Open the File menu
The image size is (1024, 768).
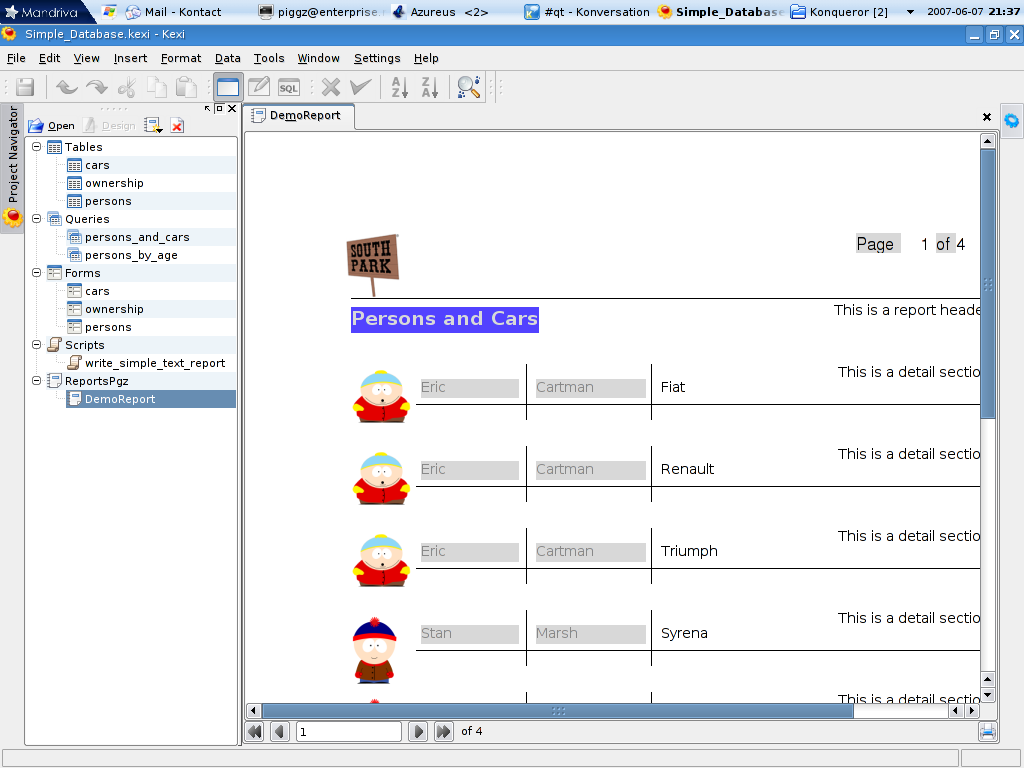[16, 58]
